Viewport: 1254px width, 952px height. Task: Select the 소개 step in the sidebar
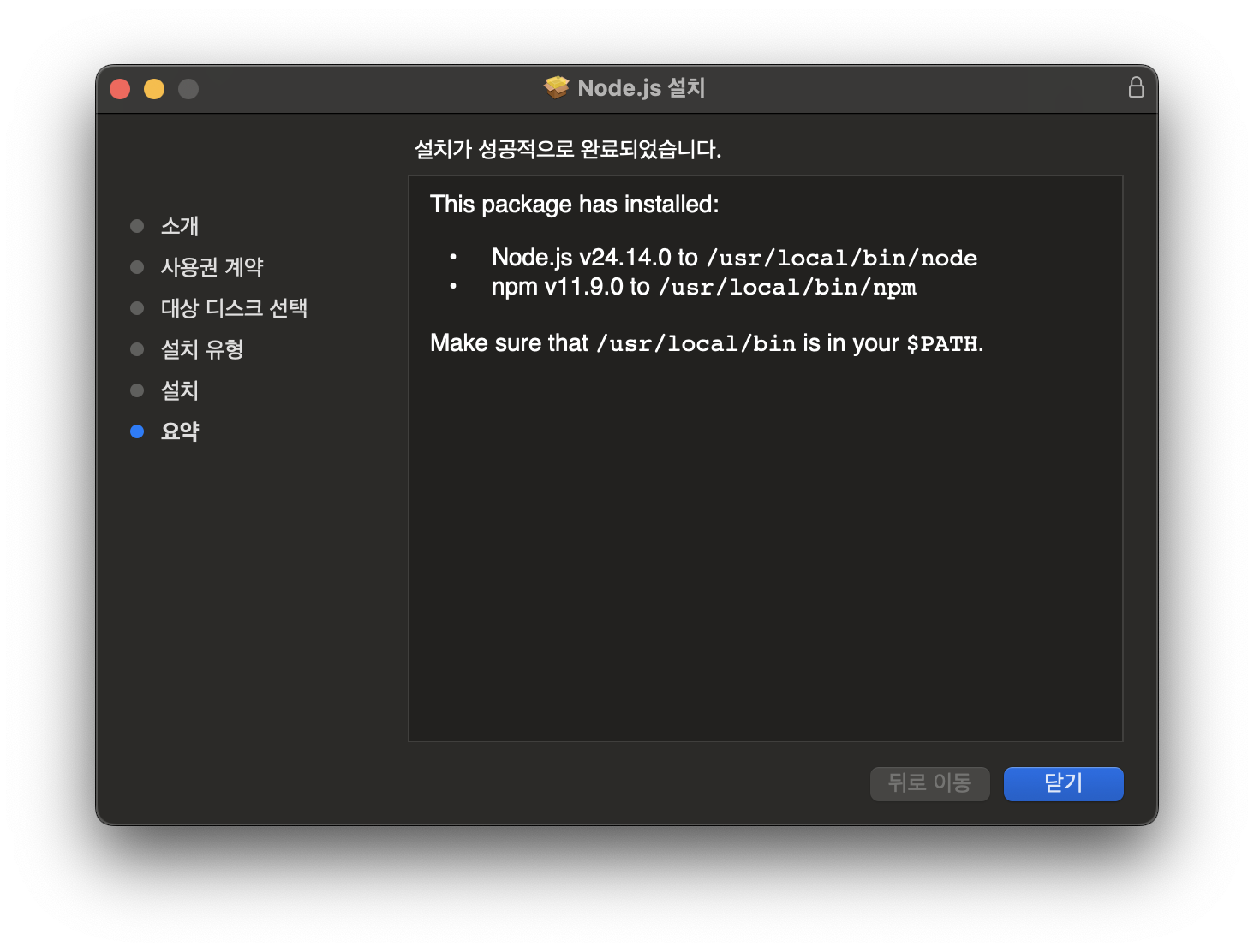180,226
